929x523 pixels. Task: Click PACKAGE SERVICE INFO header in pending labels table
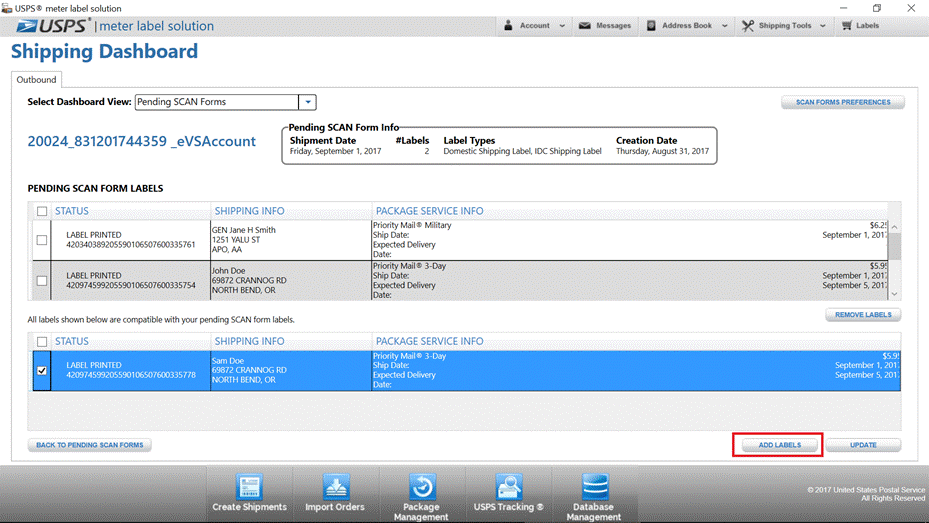430,211
